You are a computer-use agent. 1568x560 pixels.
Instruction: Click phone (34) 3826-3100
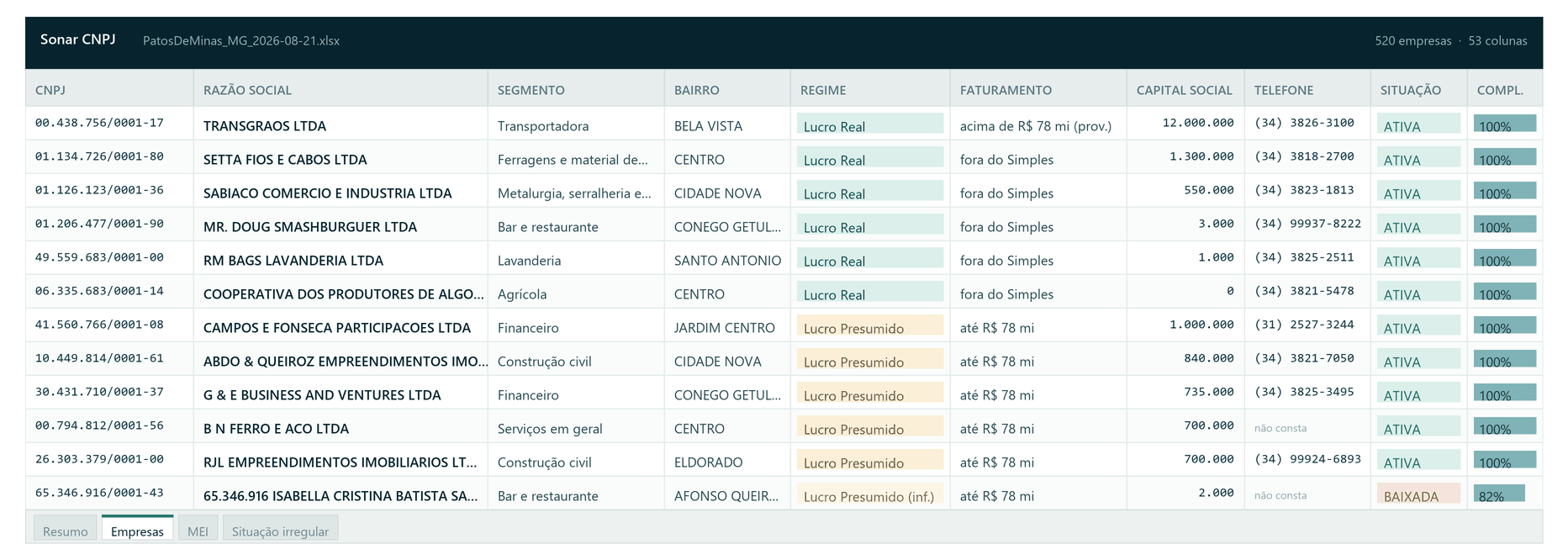tap(1304, 123)
